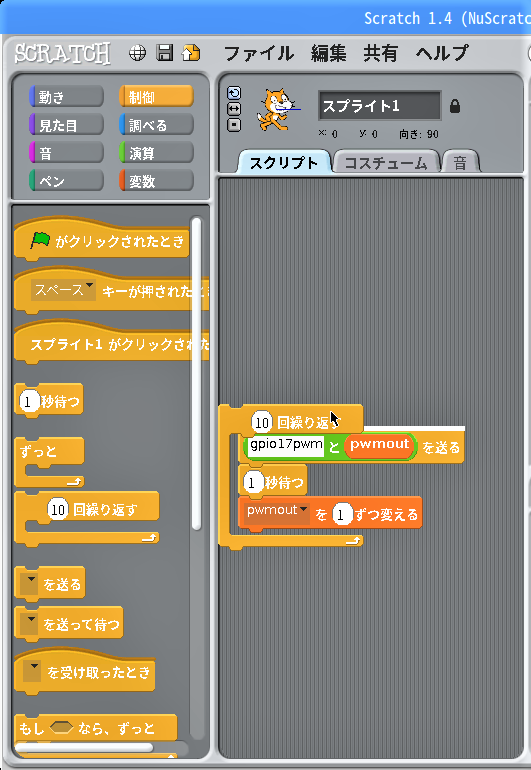The width and height of the screenshot is (531, 770).
Task: Click the script's repeat count 10 field
Action: point(262,422)
